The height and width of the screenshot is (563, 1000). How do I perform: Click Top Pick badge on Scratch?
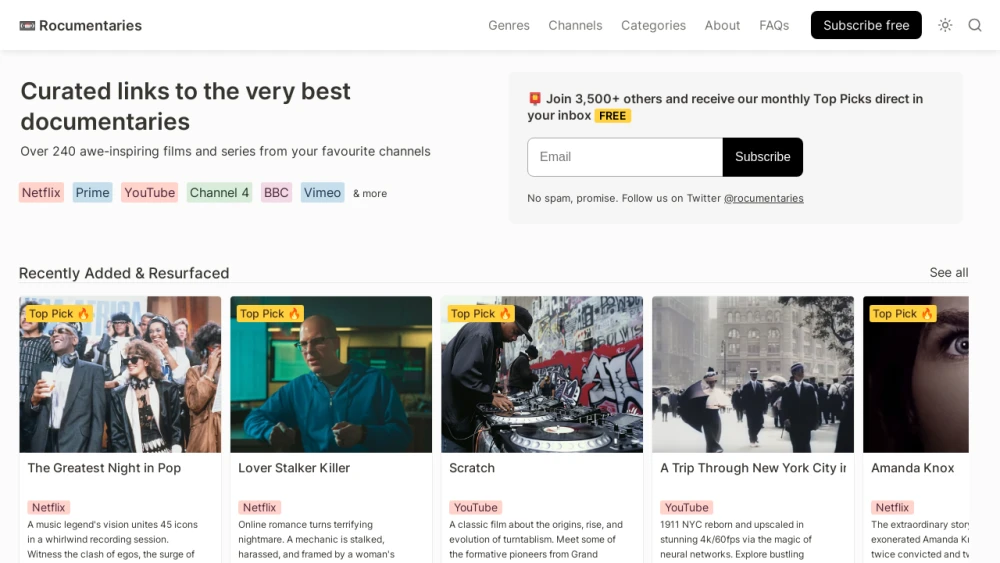click(x=481, y=314)
